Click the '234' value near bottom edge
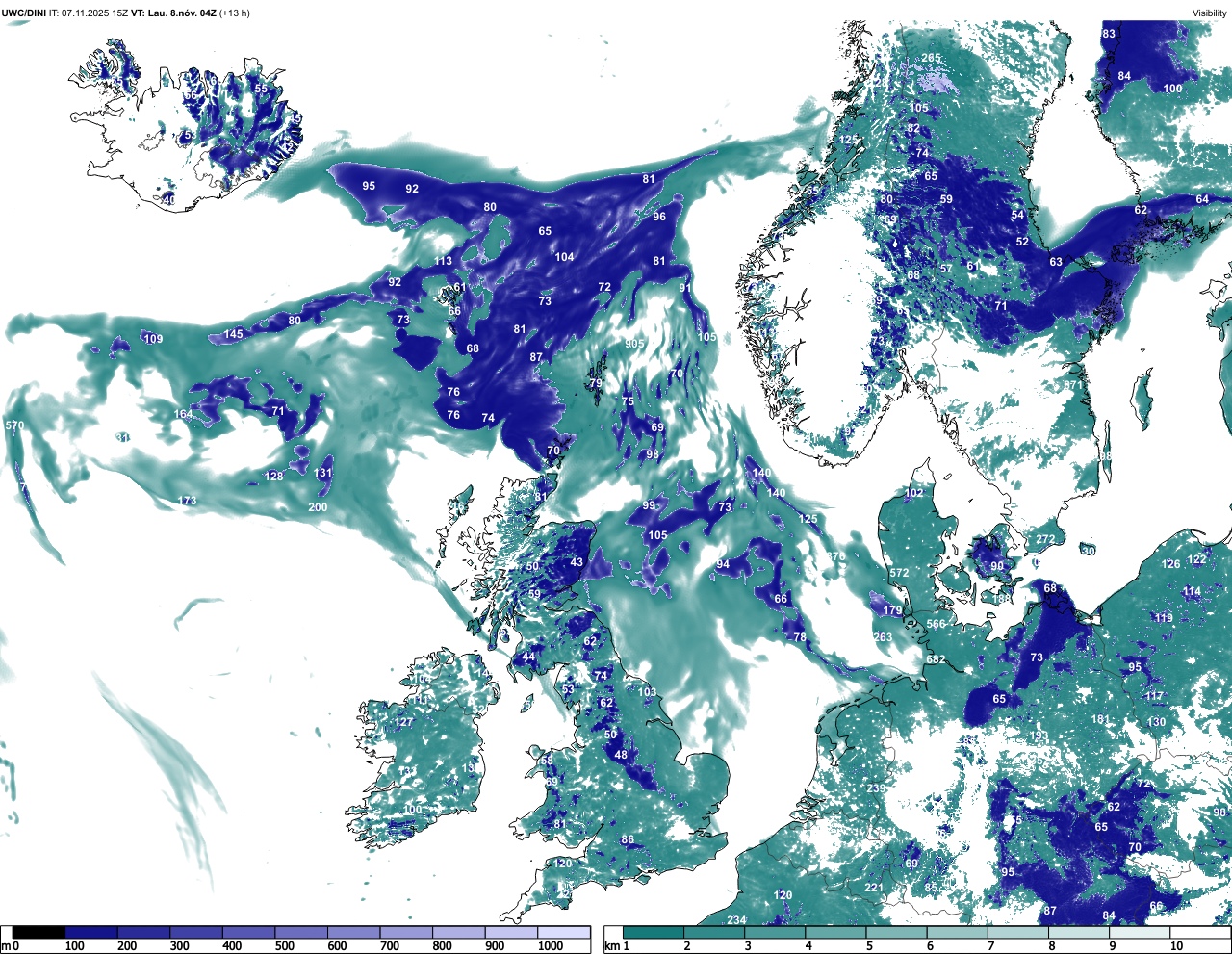Screen dimensions: 1232x954 tap(736, 920)
